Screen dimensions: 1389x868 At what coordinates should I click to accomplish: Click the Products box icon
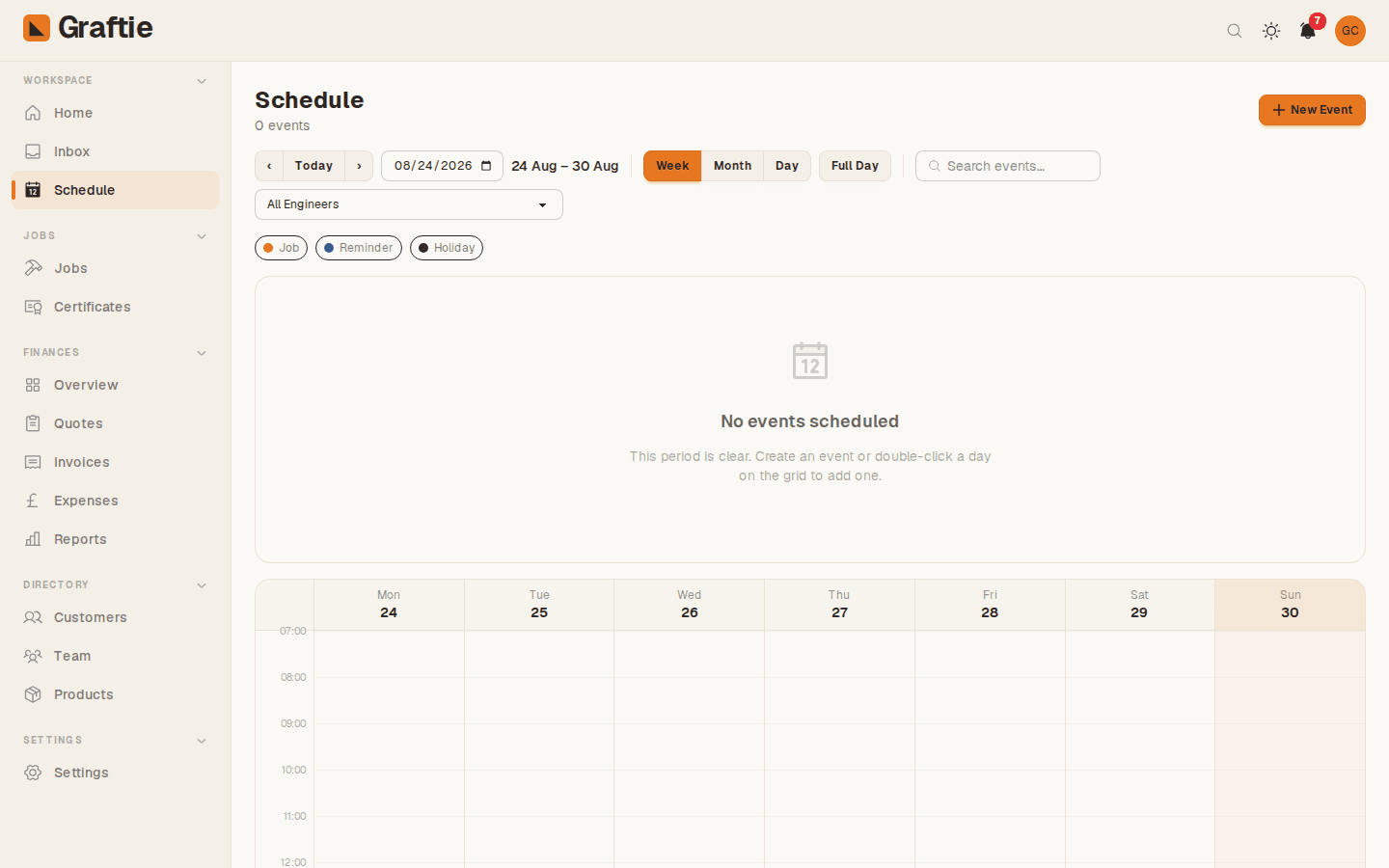pyautogui.click(x=33, y=694)
